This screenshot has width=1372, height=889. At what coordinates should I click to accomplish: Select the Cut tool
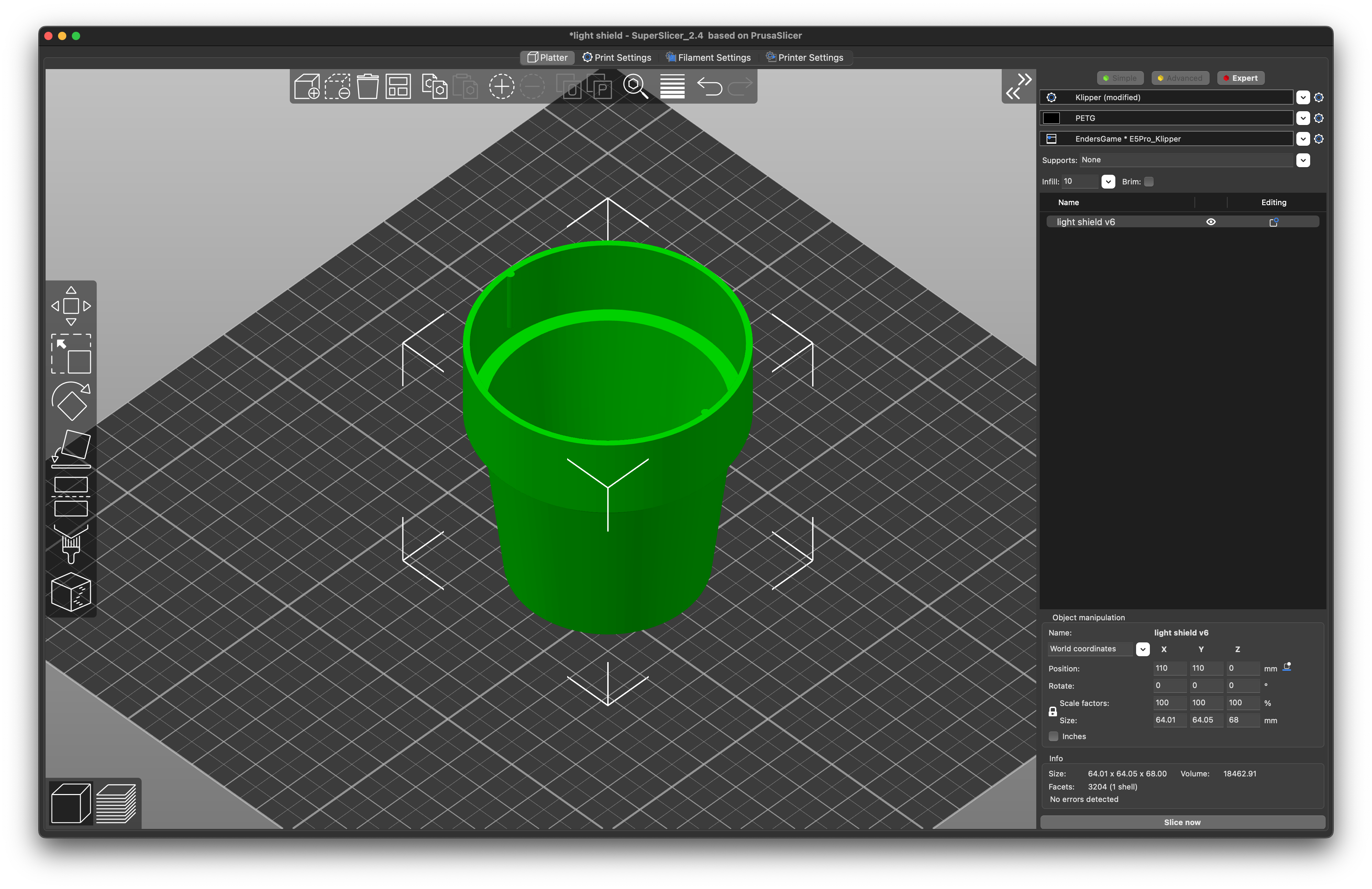coord(71,496)
